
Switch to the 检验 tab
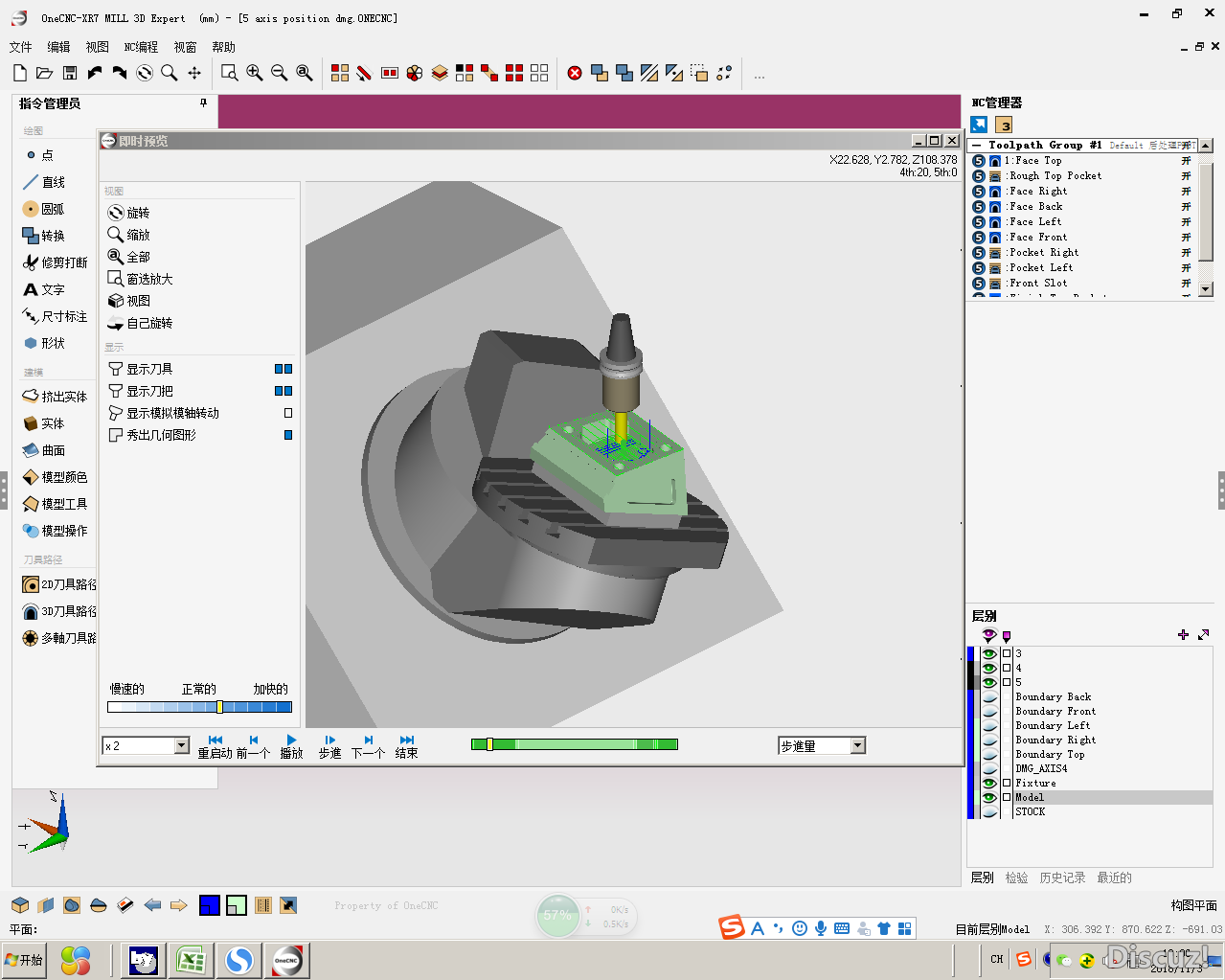pos(1016,877)
